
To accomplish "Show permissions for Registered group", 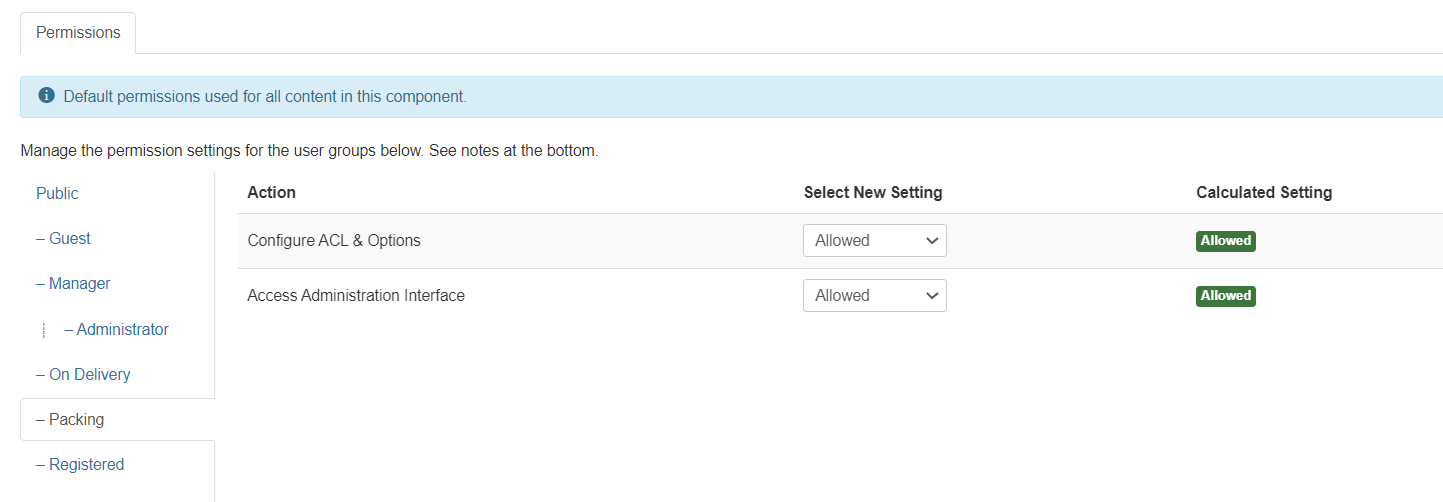I will (x=86, y=464).
